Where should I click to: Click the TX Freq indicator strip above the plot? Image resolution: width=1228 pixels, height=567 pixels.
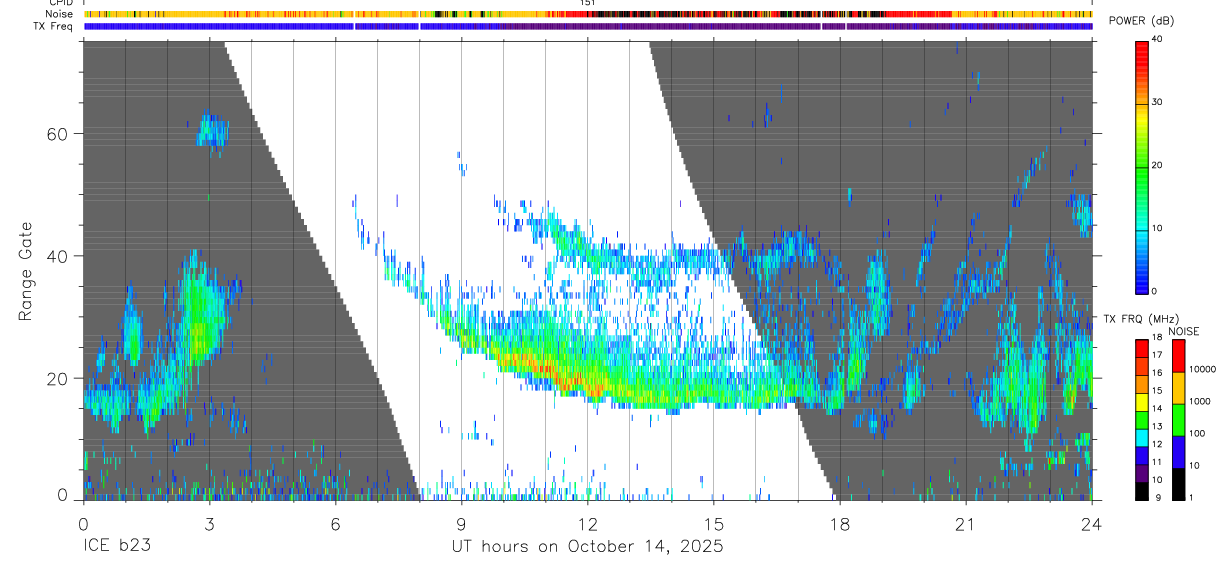click(x=588, y=27)
